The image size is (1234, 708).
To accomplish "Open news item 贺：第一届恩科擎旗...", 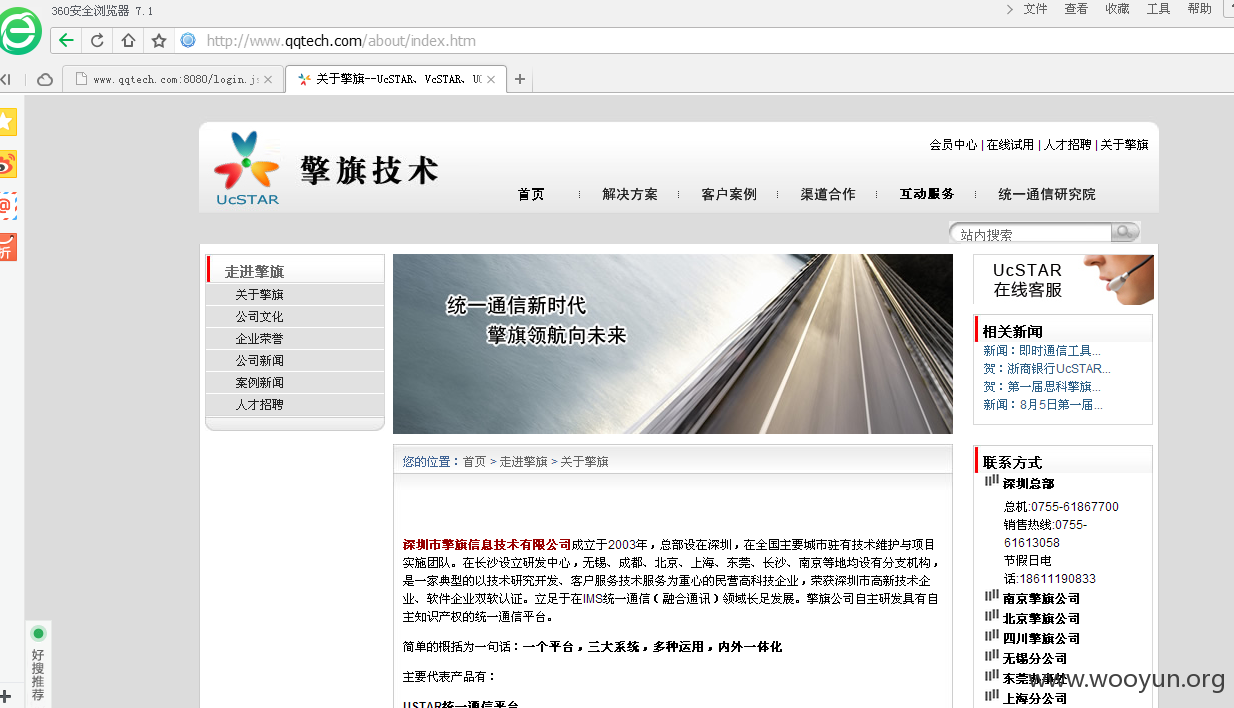I will point(1042,387).
